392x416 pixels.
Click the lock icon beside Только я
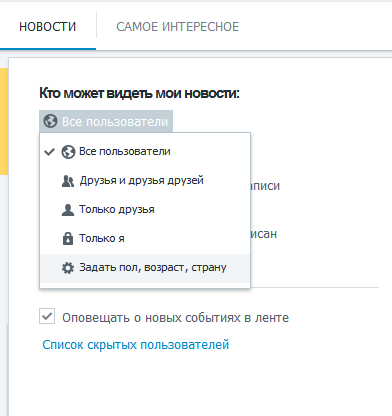point(68,239)
